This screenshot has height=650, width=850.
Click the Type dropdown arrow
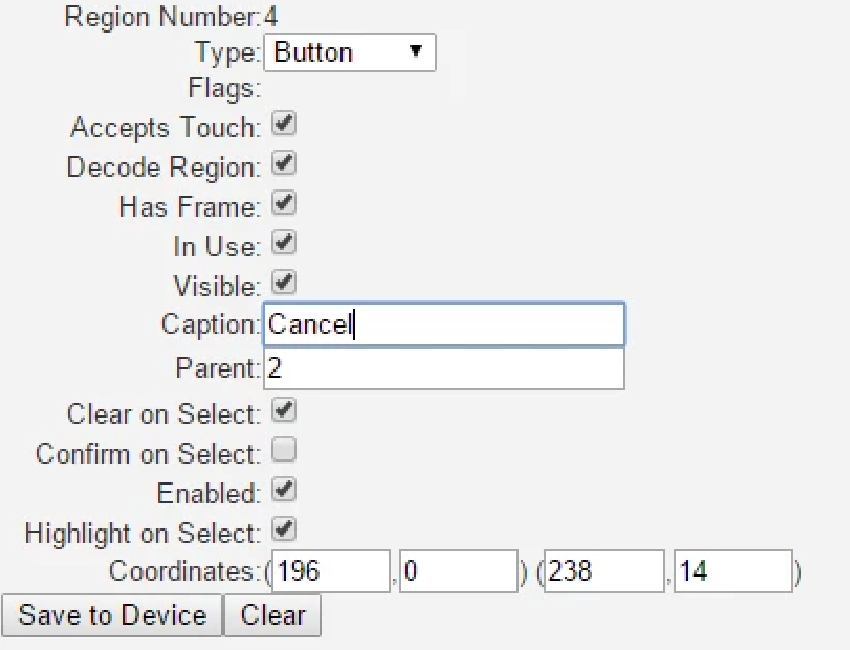pyautogui.click(x=416, y=52)
